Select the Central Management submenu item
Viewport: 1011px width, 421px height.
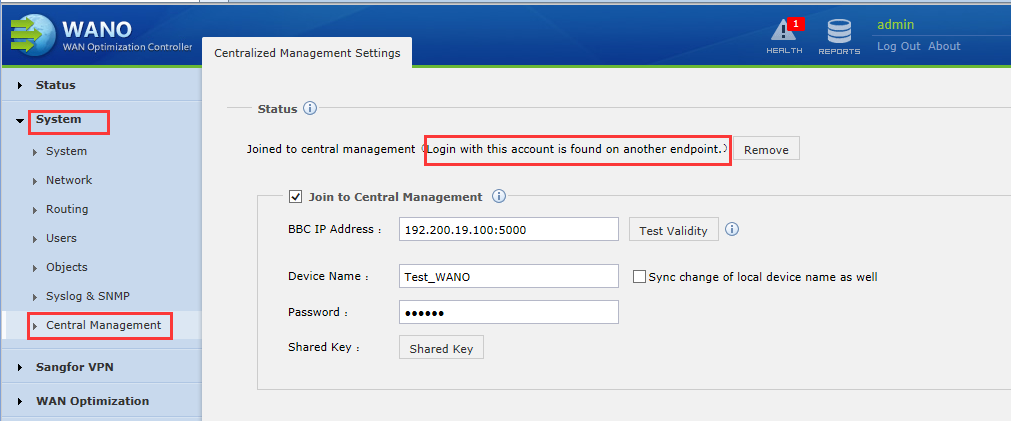coord(103,325)
